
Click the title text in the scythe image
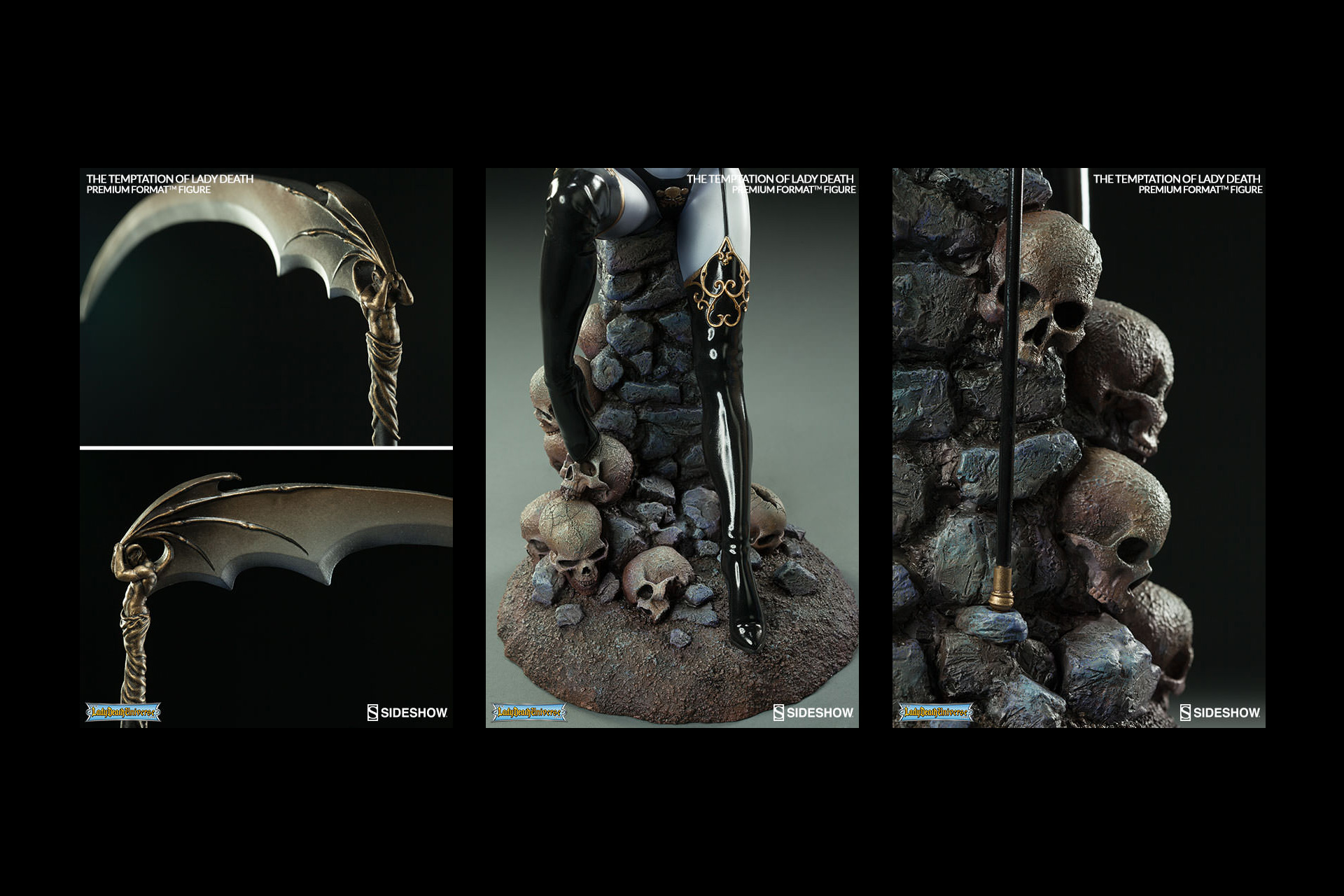pyautogui.click(x=170, y=184)
